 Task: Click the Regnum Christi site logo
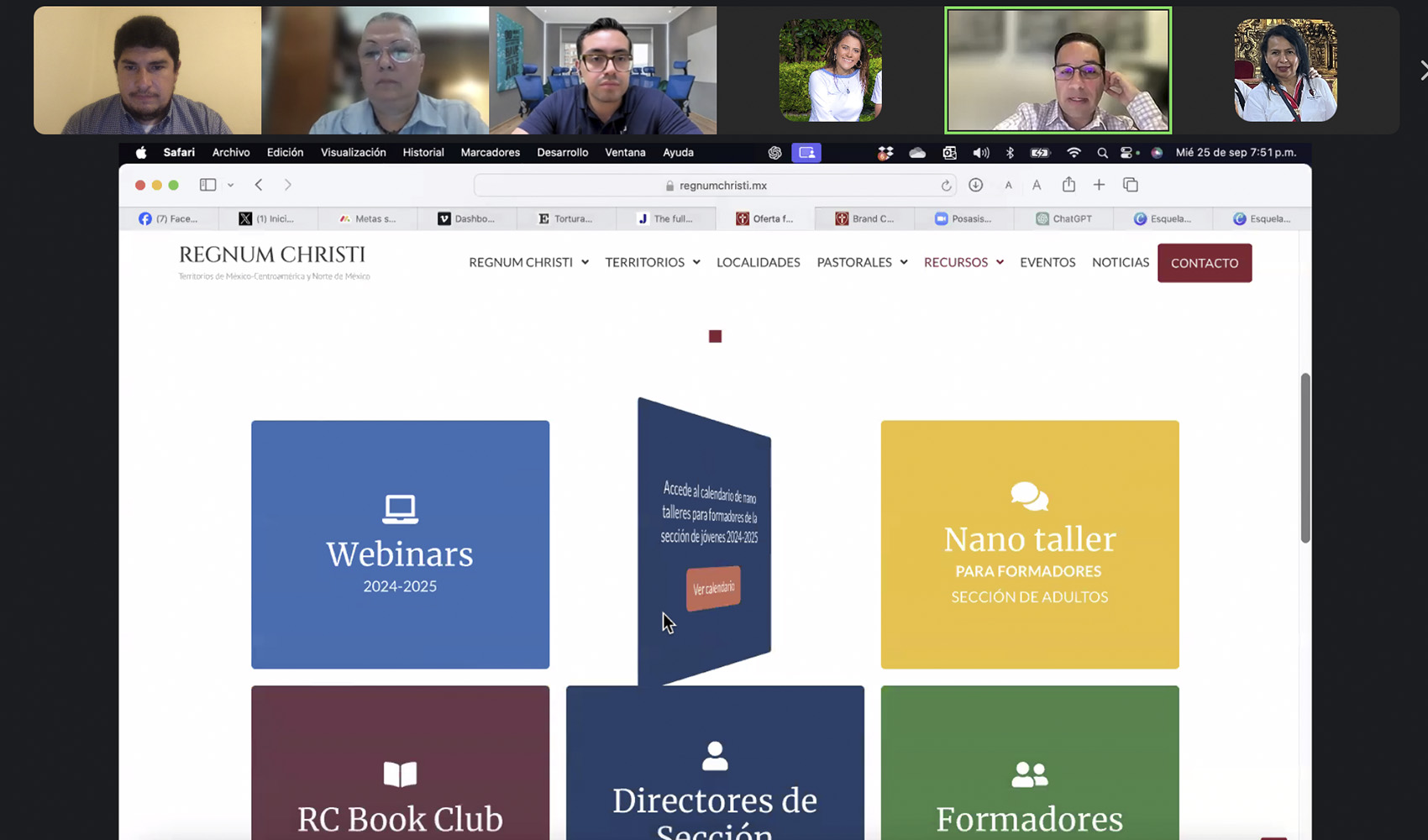pyautogui.click(x=274, y=262)
